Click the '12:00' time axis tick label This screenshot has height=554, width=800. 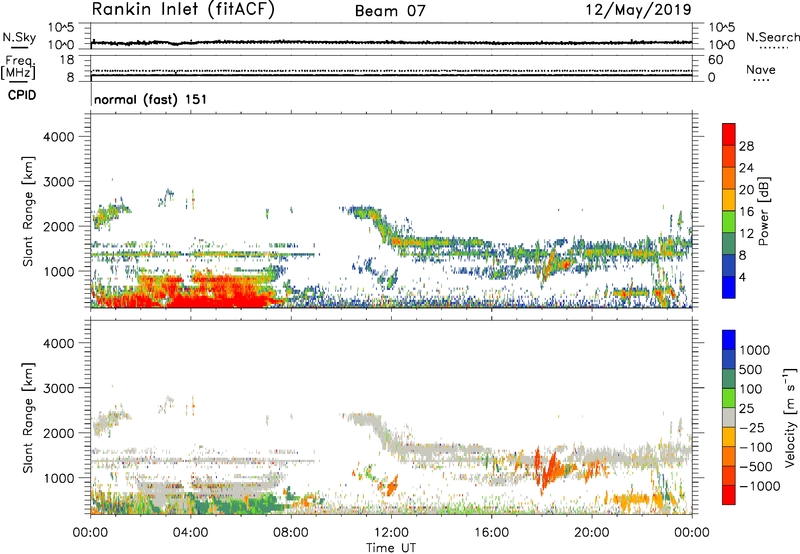coord(391,533)
